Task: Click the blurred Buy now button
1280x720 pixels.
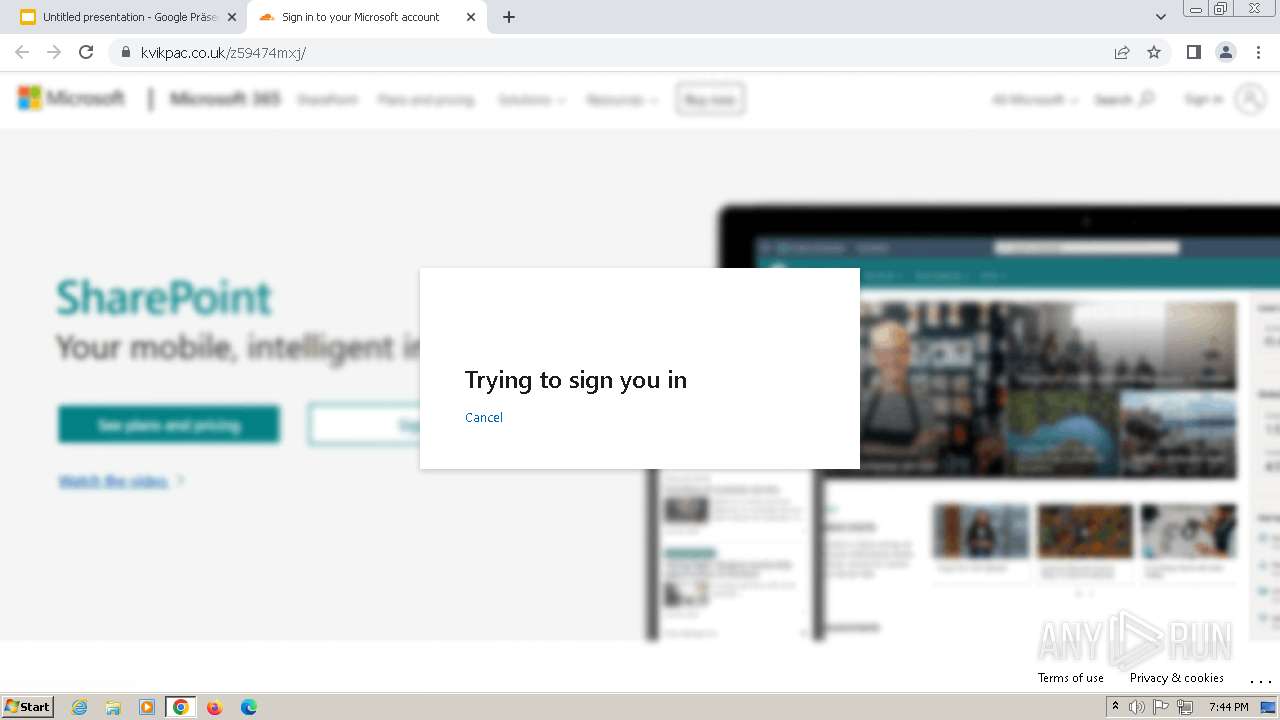Action: point(710,100)
